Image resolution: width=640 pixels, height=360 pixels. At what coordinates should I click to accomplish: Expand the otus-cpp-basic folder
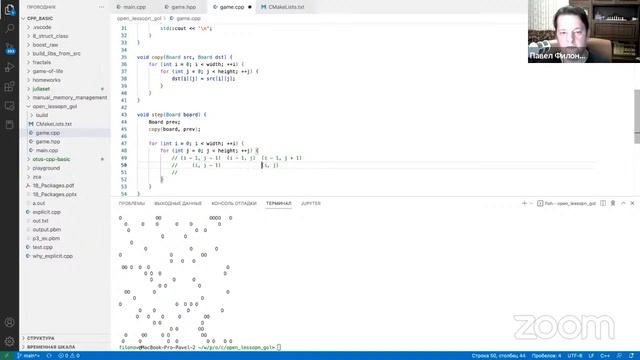[51, 159]
